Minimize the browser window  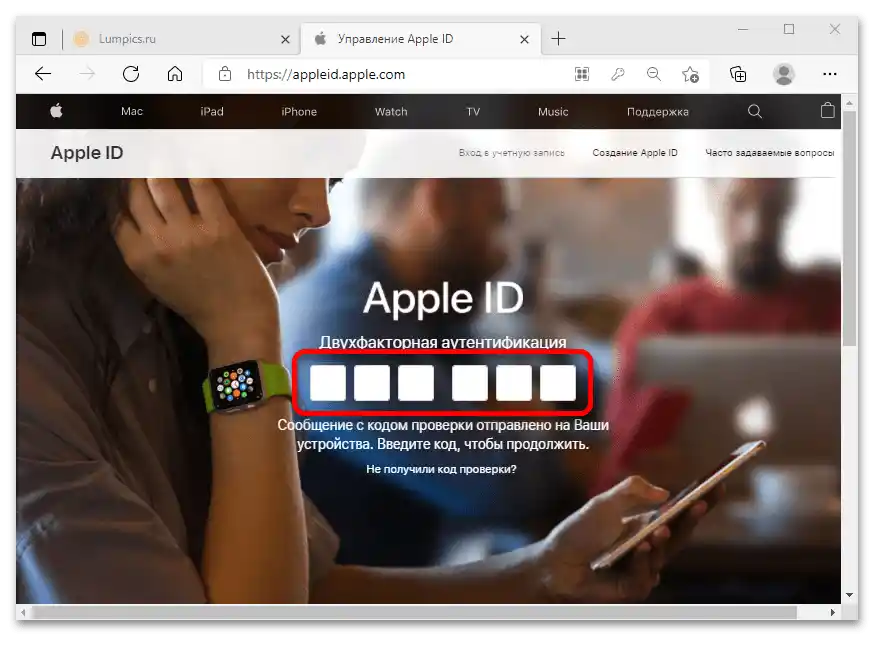pos(743,30)
